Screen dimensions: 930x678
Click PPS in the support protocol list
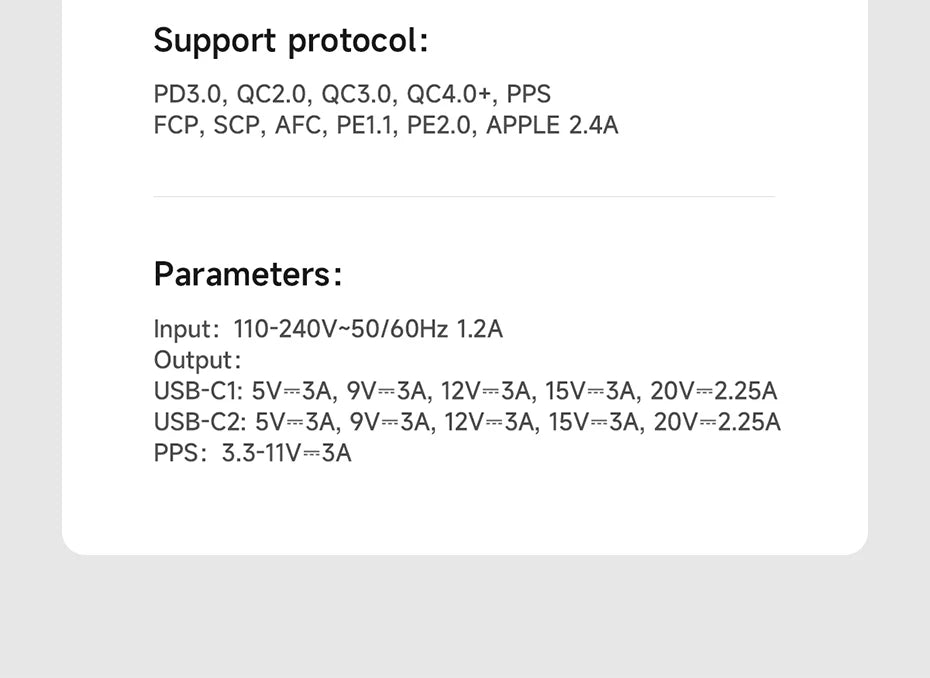tap(528, 94)
